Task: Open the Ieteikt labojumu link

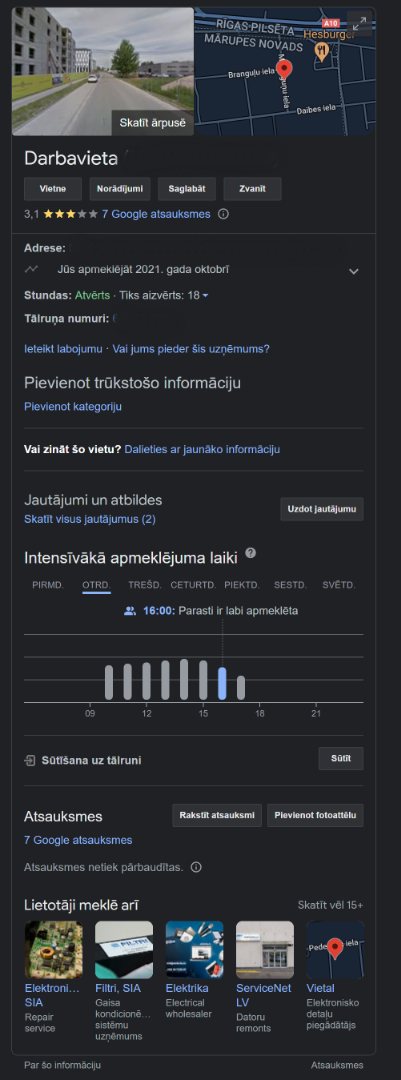Action: 63,349
